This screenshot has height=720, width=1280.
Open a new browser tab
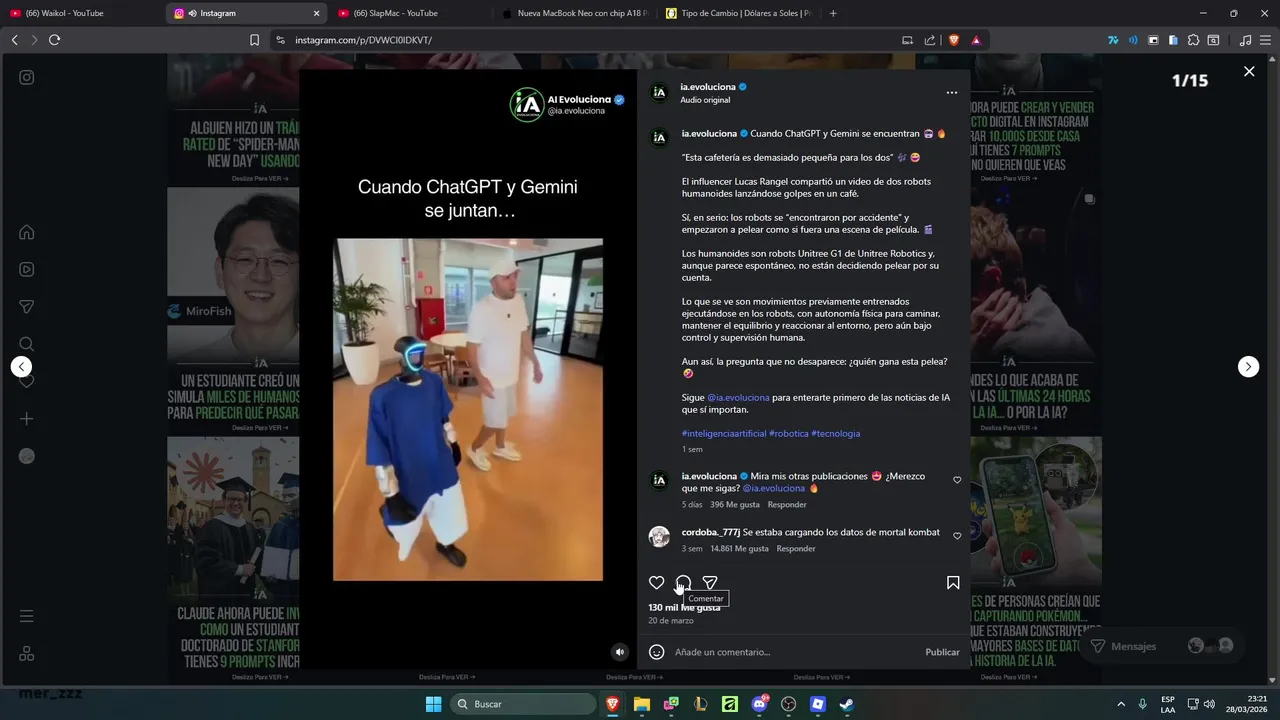(833, 13)
